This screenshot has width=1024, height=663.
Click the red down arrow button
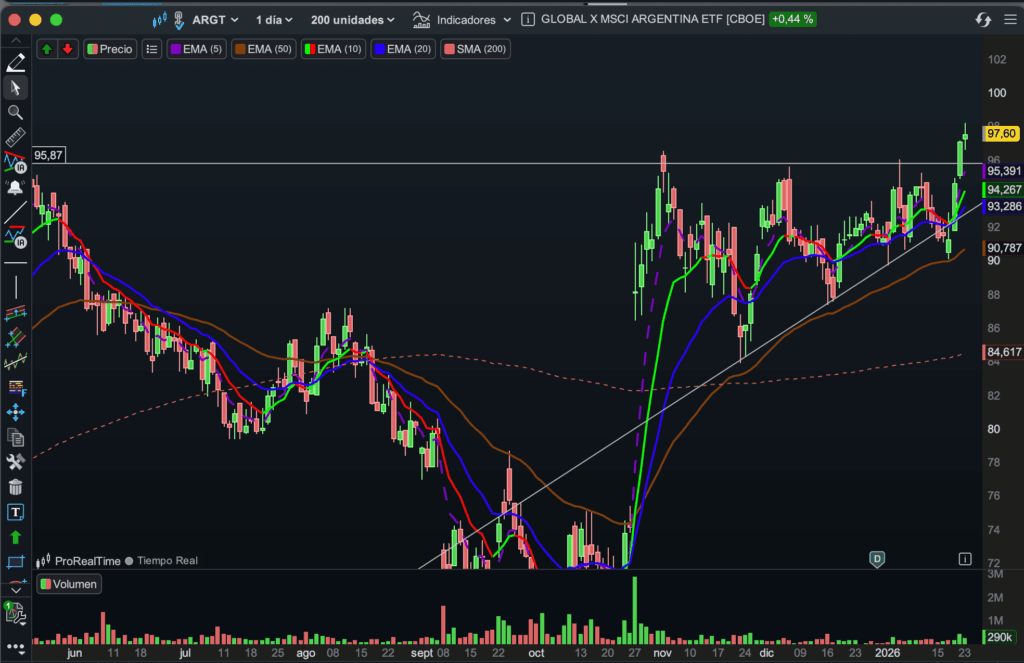click(x=67, y=49)
